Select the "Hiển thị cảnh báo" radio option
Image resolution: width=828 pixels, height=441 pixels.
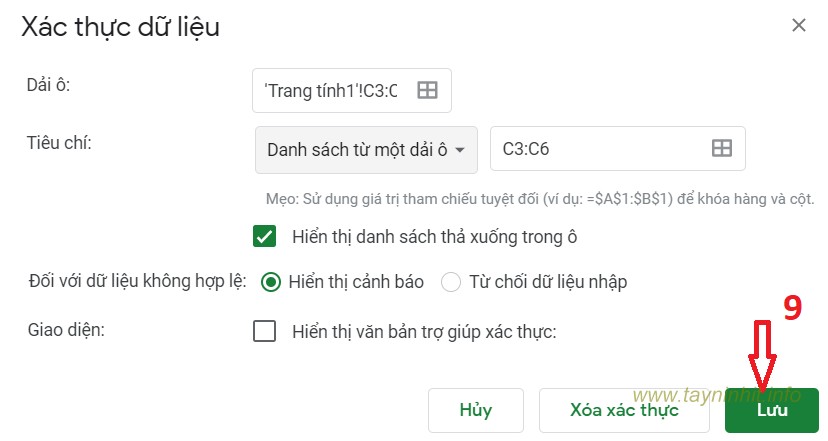tap(270, 282)
